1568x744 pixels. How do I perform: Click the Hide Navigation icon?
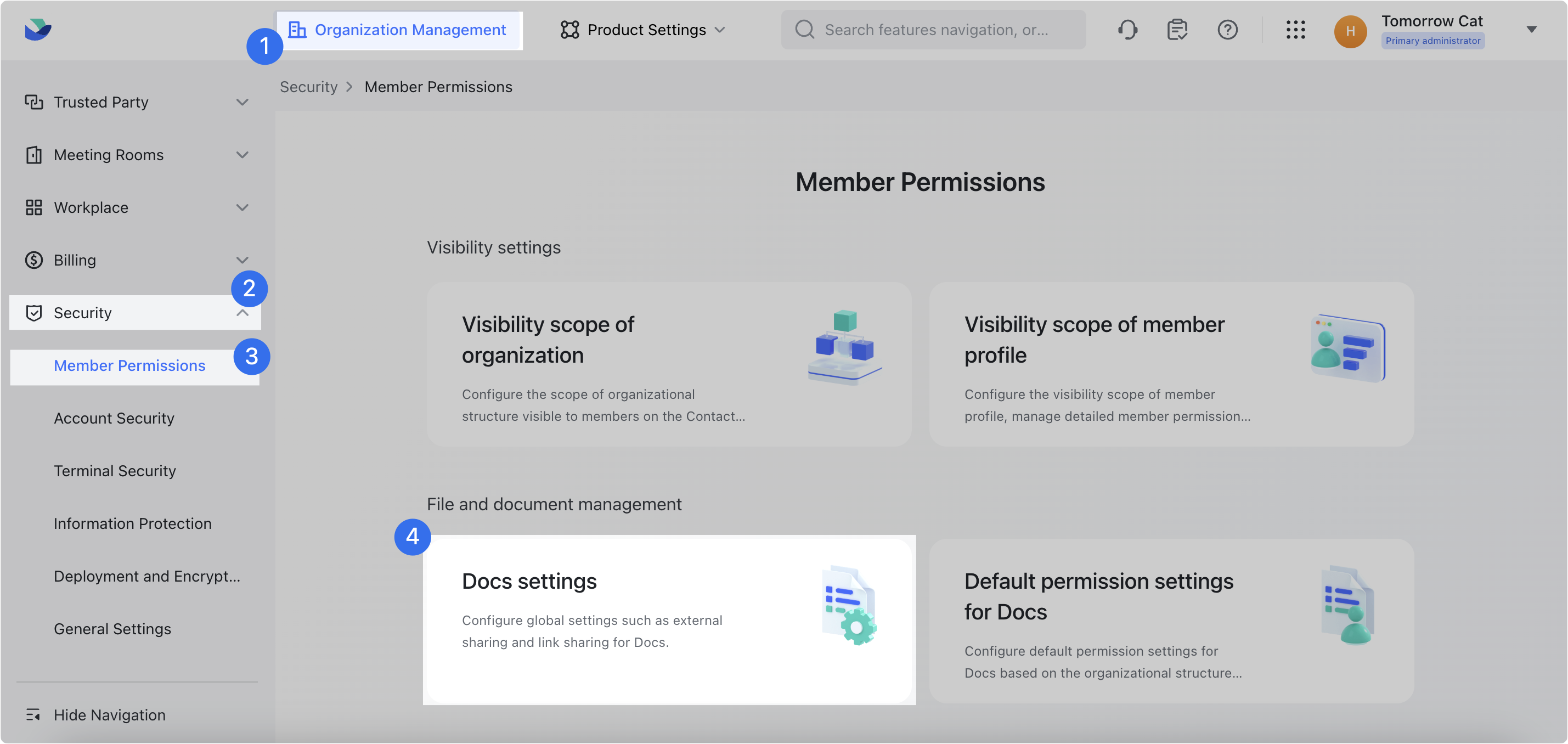33,715
